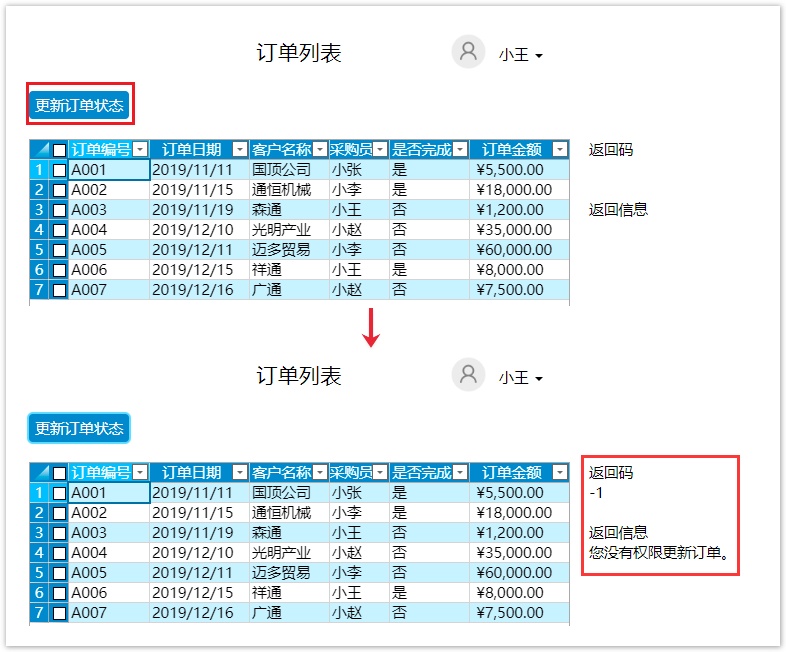Viewport: 786px width, 652px height.
Task: Select row header 5 in the upper table
Action: [39, 250]
